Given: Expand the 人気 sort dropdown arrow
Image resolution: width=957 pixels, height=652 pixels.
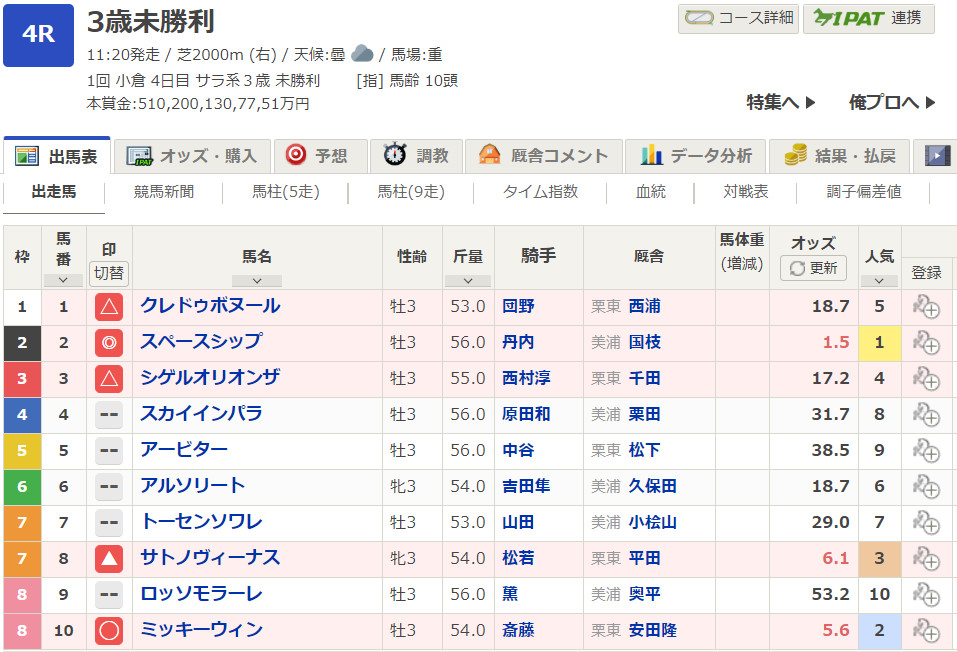Looking at the screenshot, I should click(x=879, y=281).
